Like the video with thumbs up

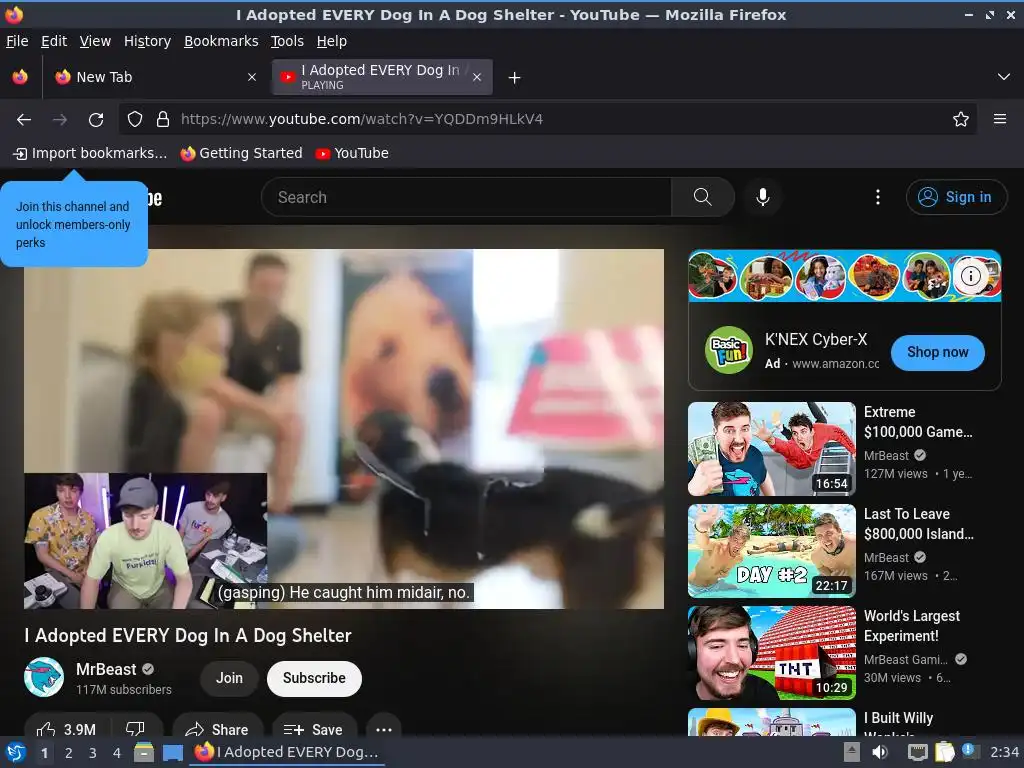pyautogui.click(x=67, y=729)
